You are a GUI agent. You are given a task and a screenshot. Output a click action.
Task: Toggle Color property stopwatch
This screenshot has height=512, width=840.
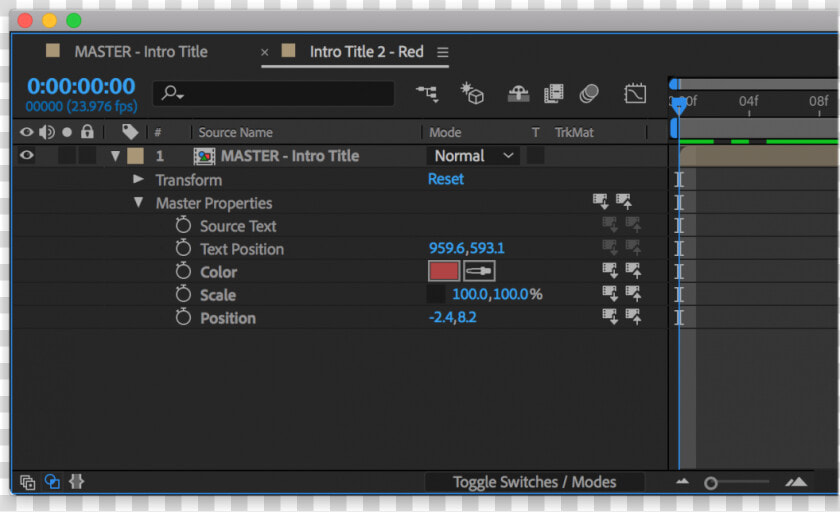[183, 271]
